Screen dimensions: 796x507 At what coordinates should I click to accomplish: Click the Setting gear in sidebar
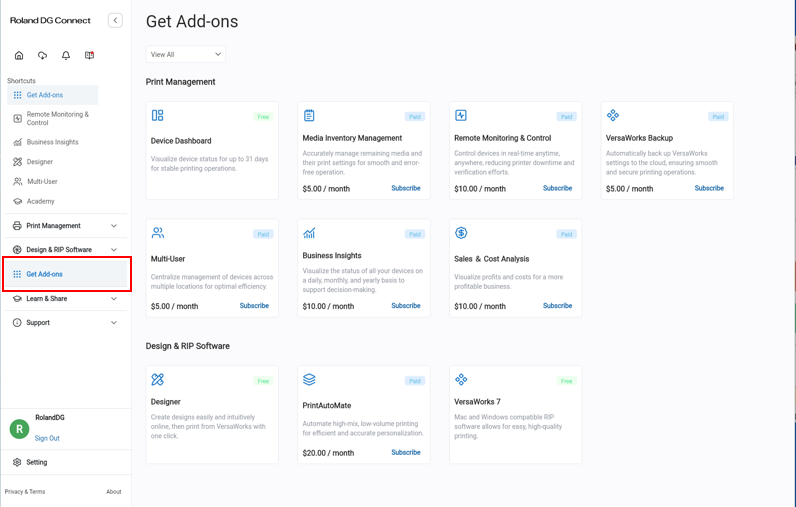[x=18, y=462]
